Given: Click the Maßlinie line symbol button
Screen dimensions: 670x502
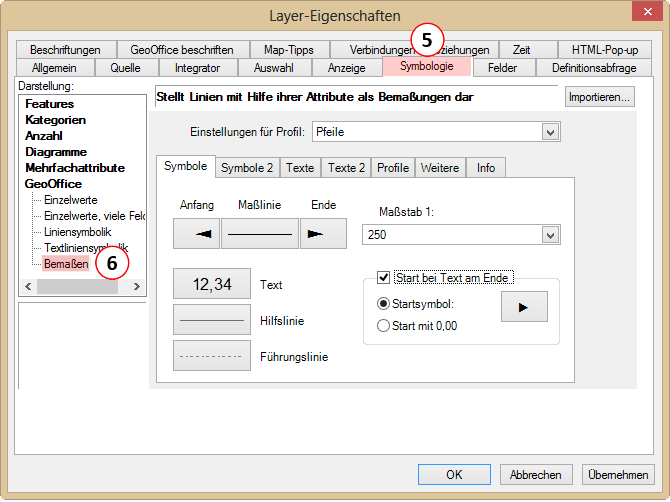Looking at the screenshot, I should tap(259, 233).
